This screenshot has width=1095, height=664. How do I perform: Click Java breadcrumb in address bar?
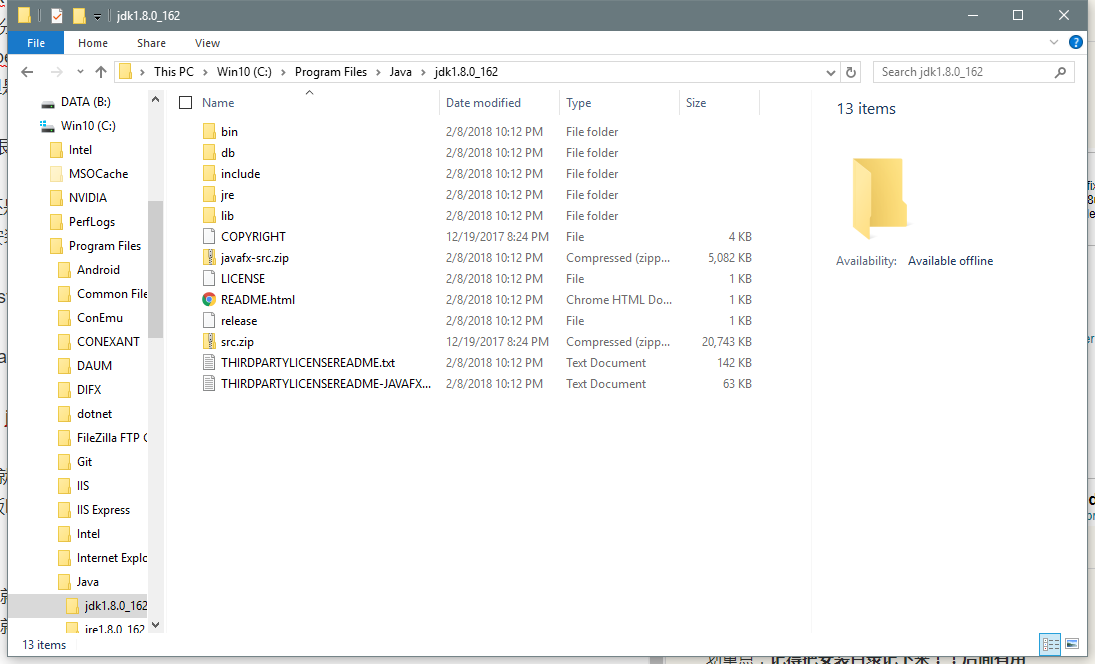400,72
